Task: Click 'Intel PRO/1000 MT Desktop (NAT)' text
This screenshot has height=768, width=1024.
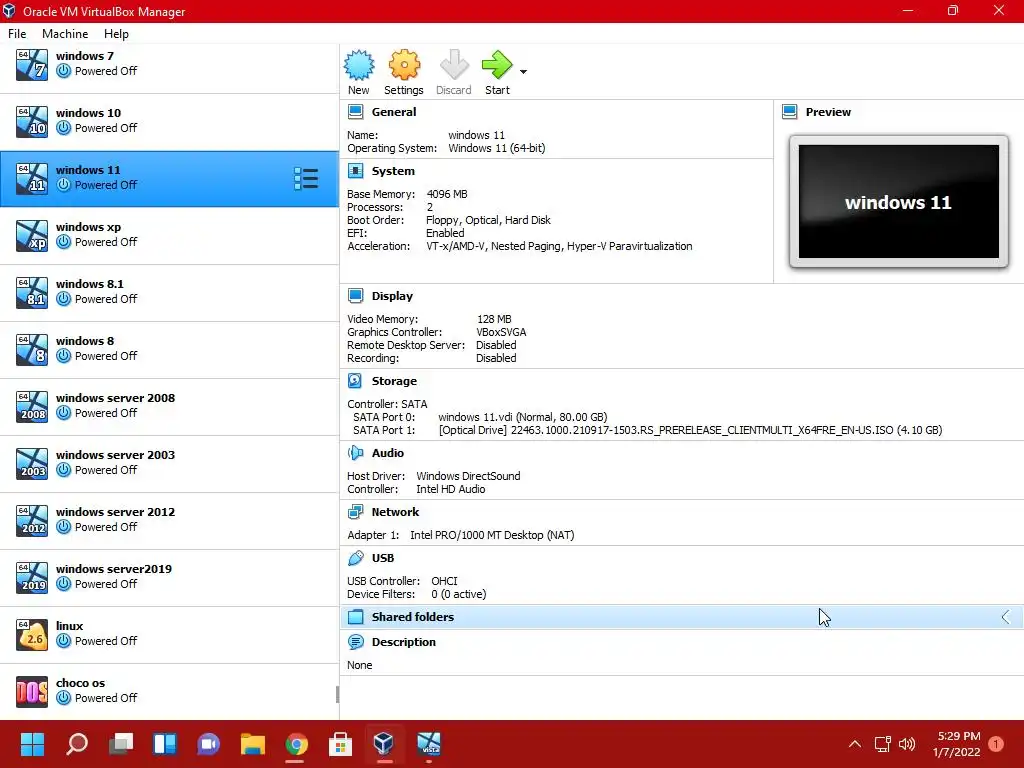Action: (492, 536)
